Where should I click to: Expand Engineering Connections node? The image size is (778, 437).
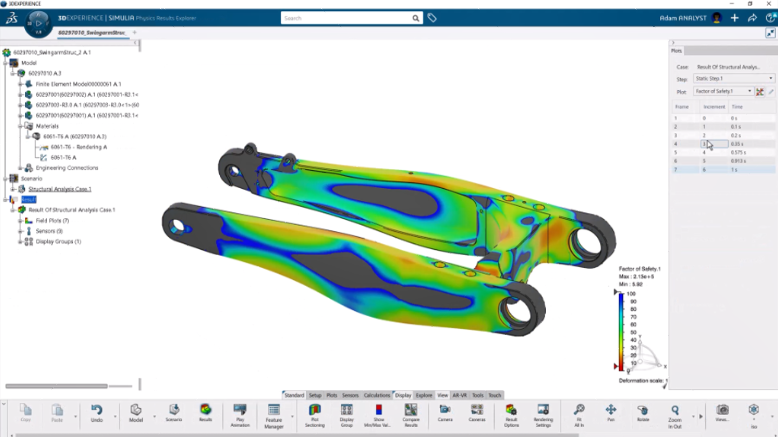point(20,168)
